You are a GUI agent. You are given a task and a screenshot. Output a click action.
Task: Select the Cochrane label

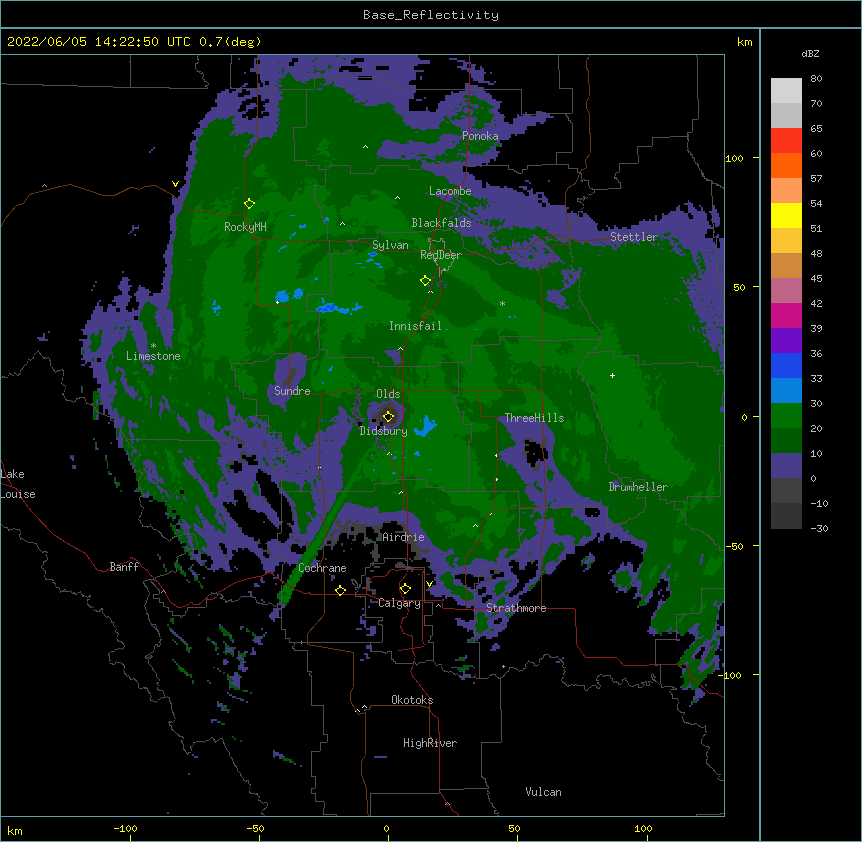(x=323, y=568)
